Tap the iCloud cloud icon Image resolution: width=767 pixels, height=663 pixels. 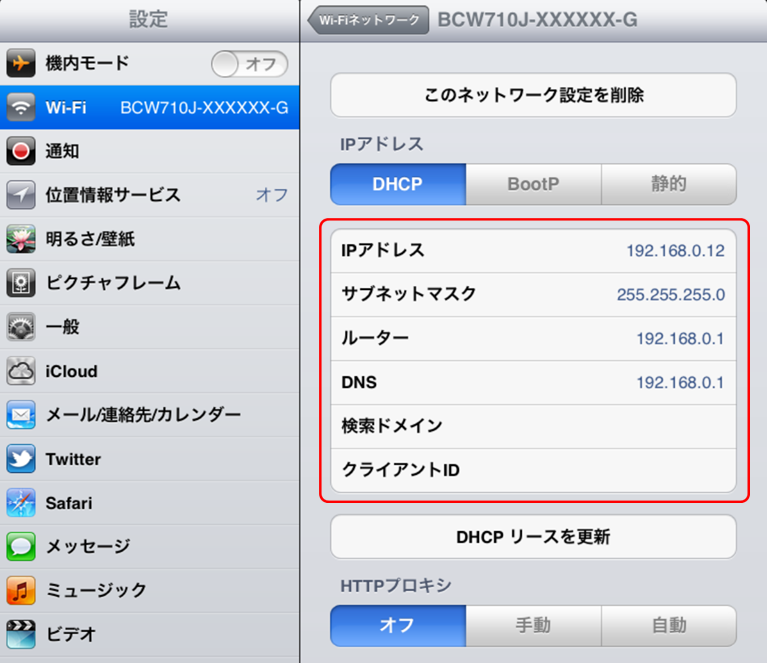coord(21,371)
